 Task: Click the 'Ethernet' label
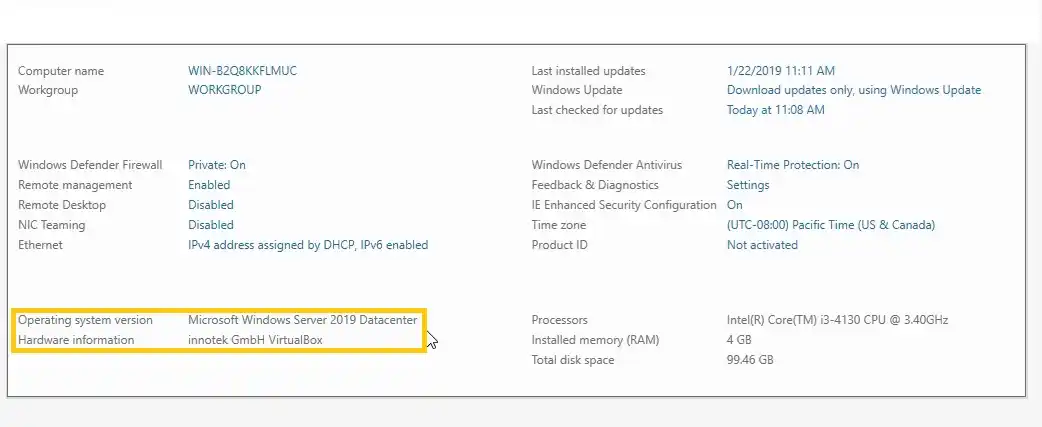[x=40, y=244]
